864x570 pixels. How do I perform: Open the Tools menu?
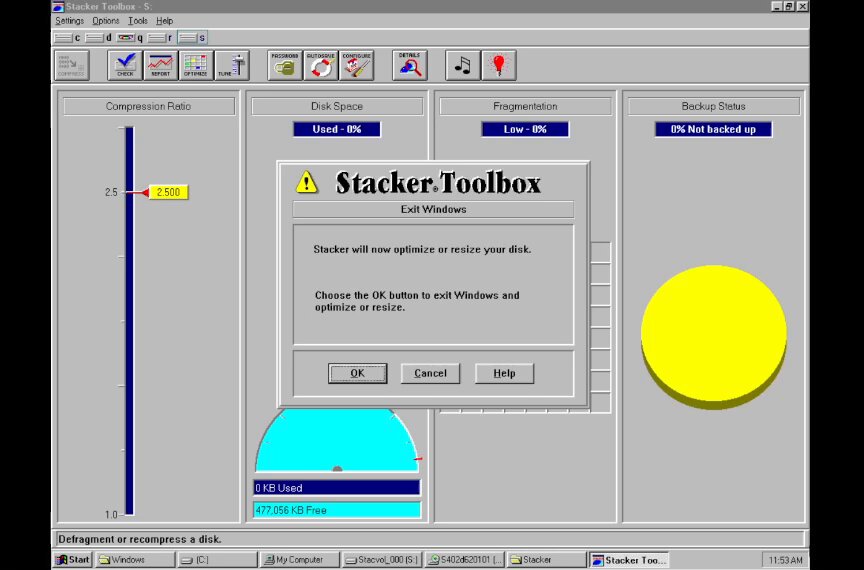(138, 21)
